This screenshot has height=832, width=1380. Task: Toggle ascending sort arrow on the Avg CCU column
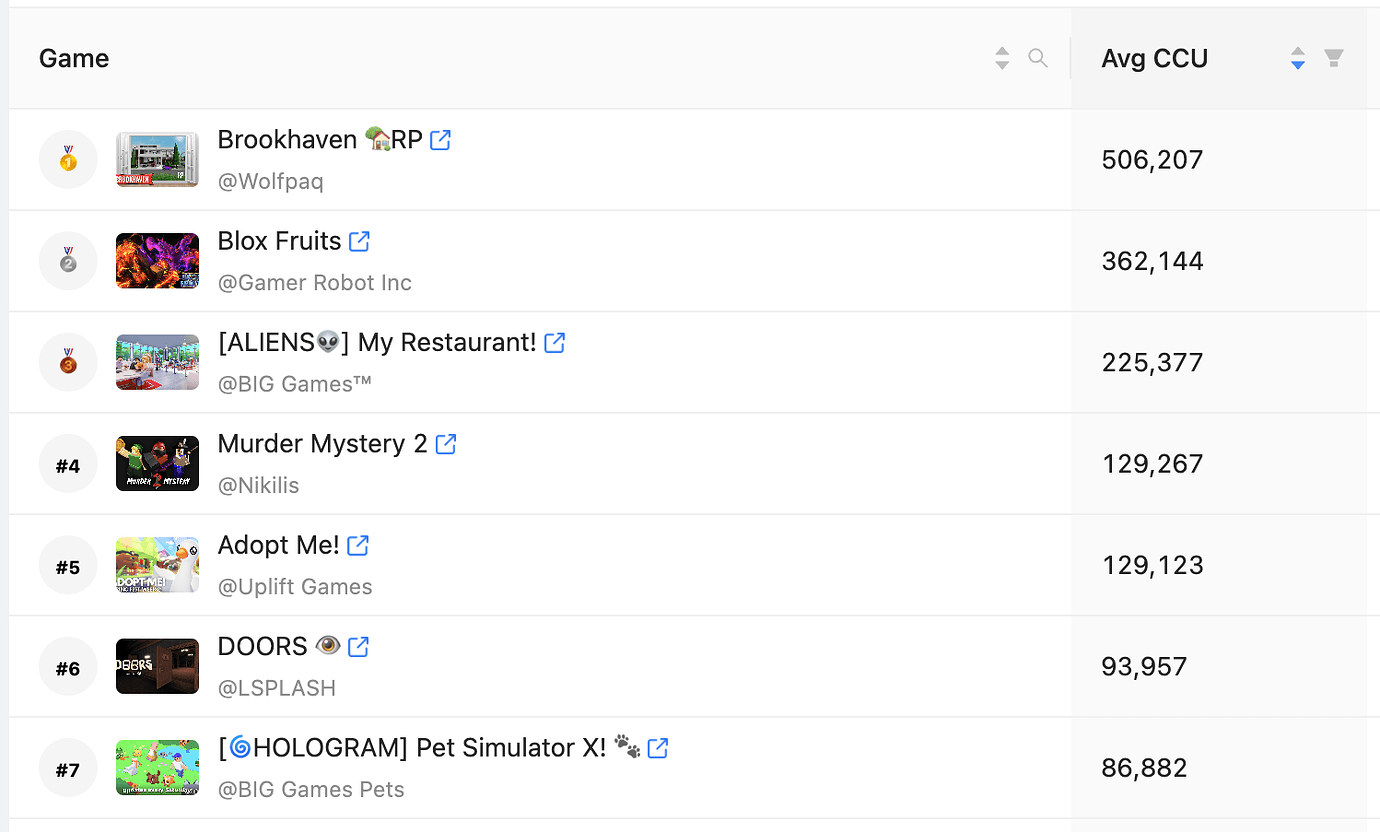coord(1297,52)
